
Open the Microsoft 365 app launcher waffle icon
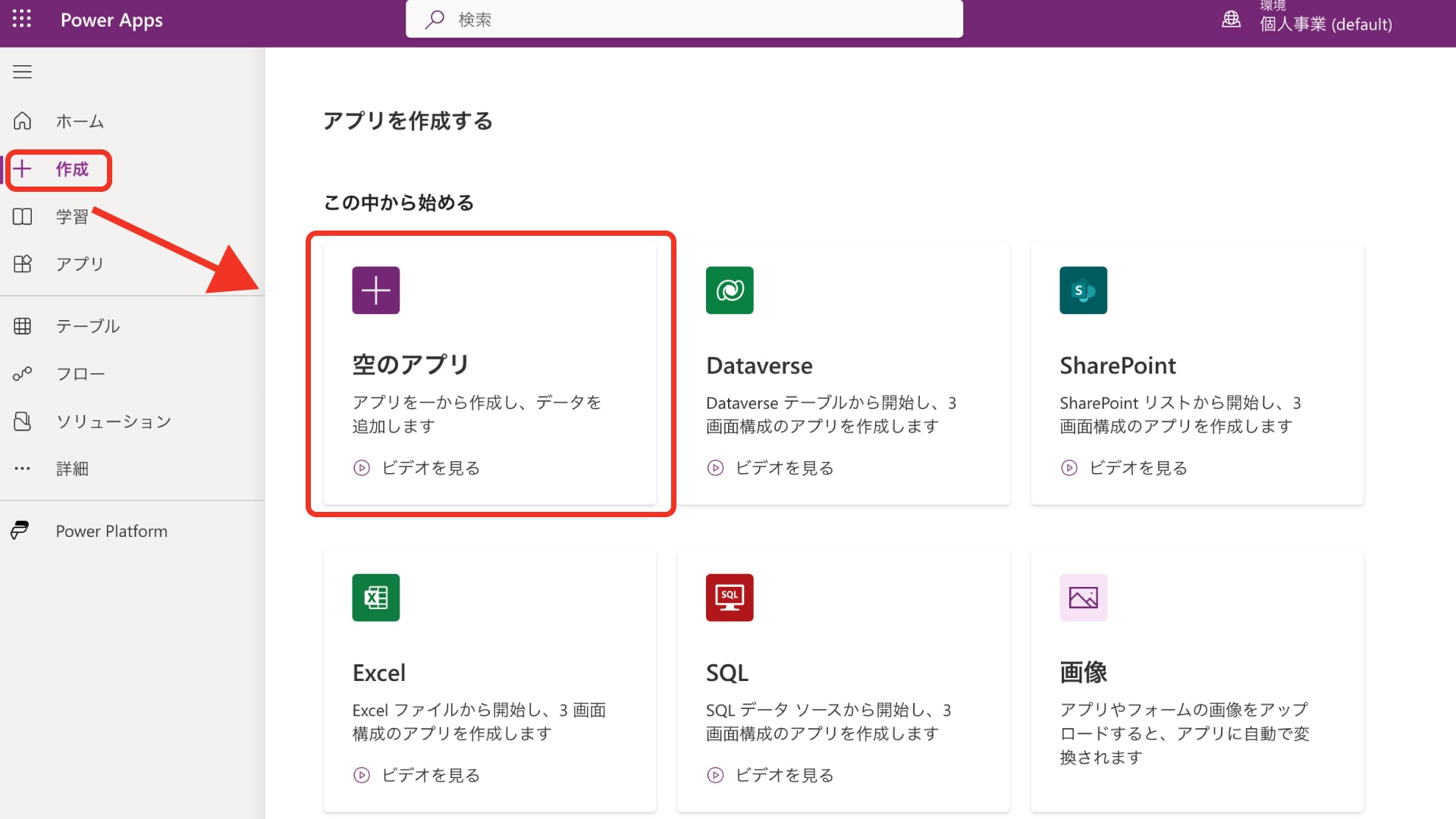[x=21, y=20]
